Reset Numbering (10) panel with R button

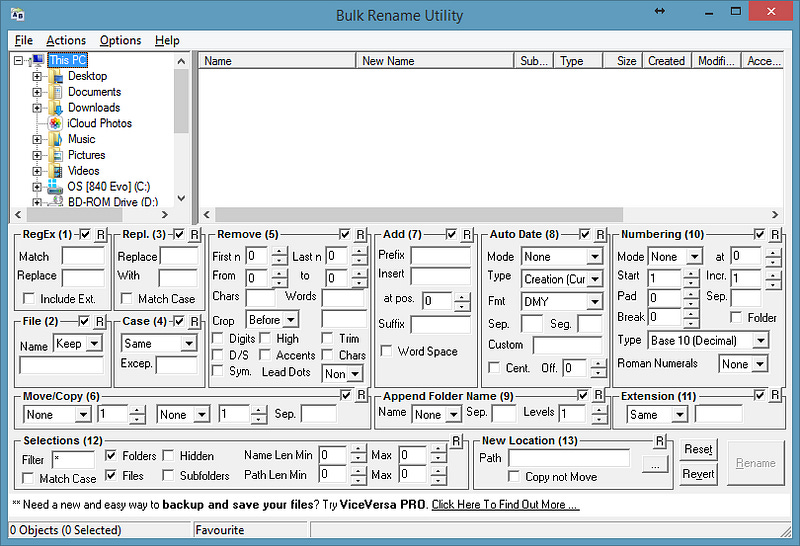pos(775,235)
